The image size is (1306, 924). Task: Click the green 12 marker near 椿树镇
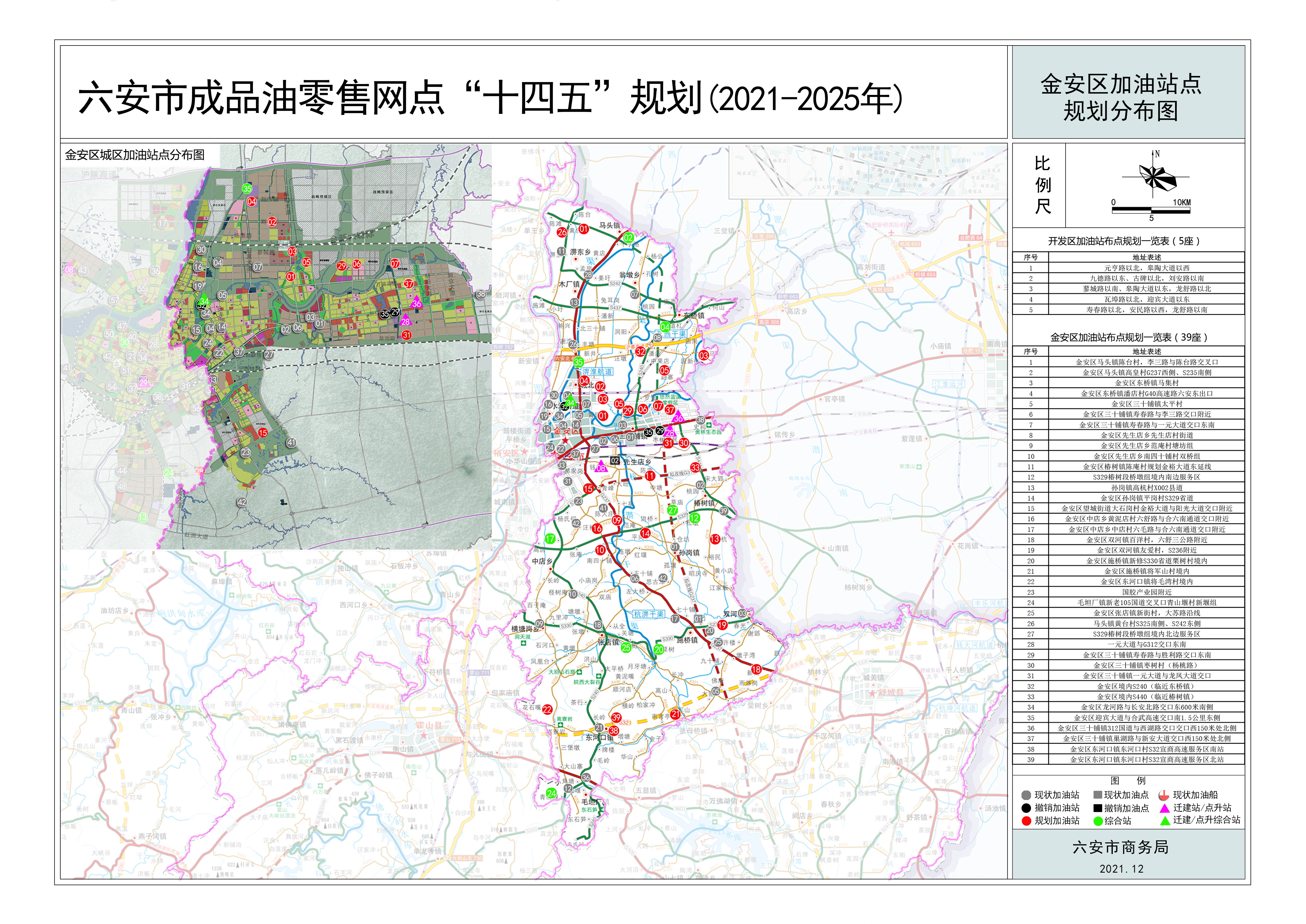[x=695, y=518]
